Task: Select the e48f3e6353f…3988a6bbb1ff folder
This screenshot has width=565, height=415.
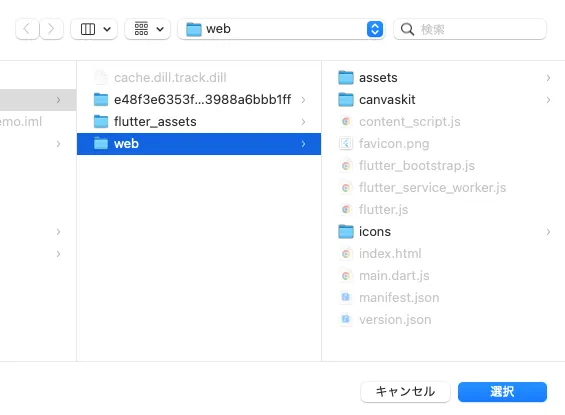Action: [199, 100]
